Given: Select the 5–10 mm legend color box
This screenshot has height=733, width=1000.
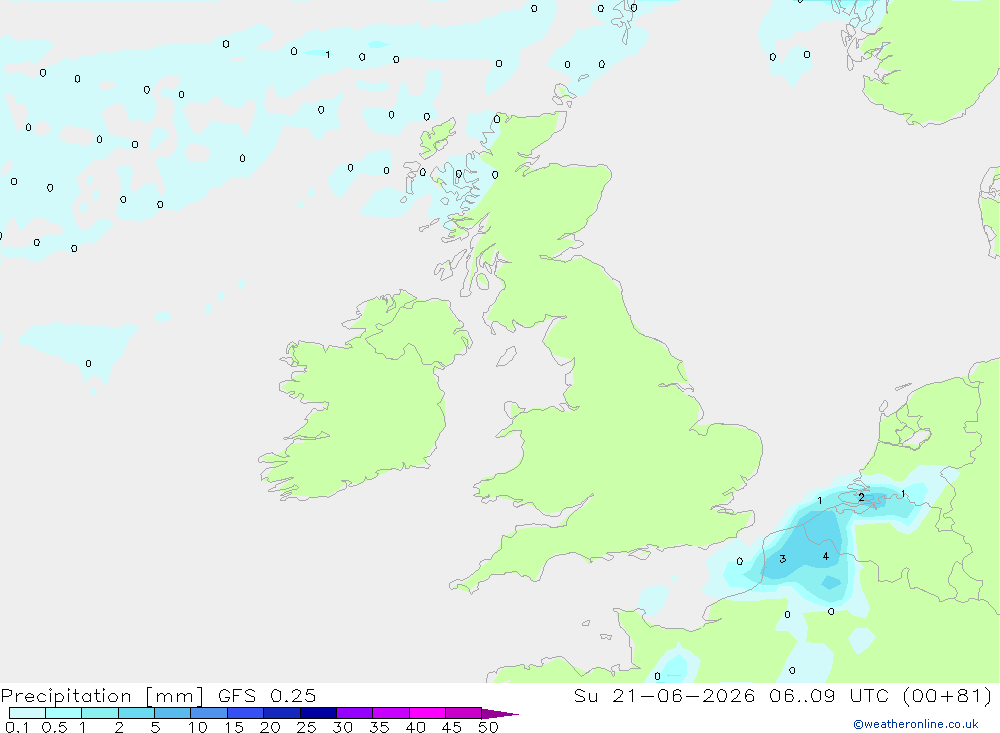Looking at the screenshot, I should point(173,713).
